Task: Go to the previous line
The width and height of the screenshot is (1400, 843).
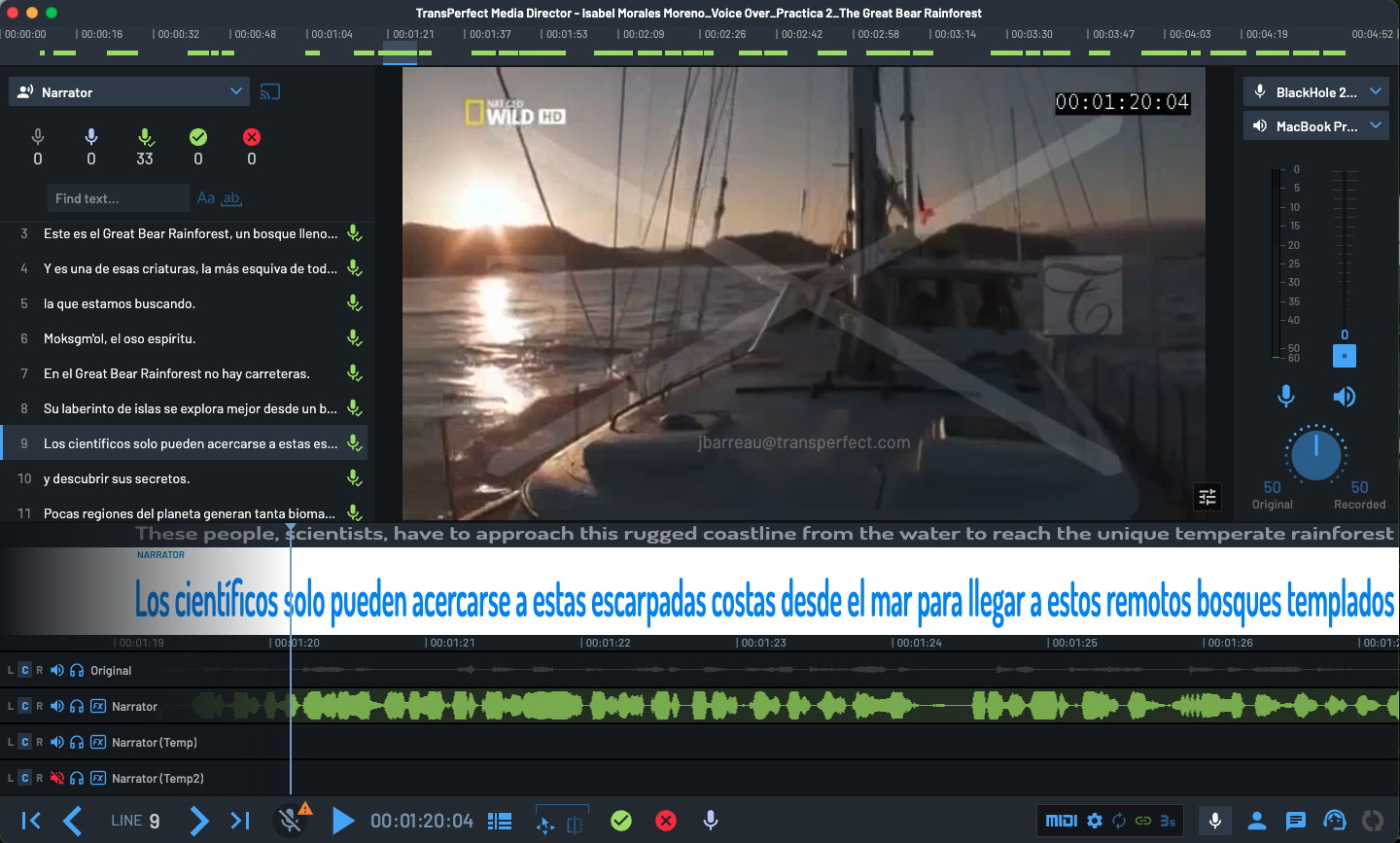Action: coord(73,821)
